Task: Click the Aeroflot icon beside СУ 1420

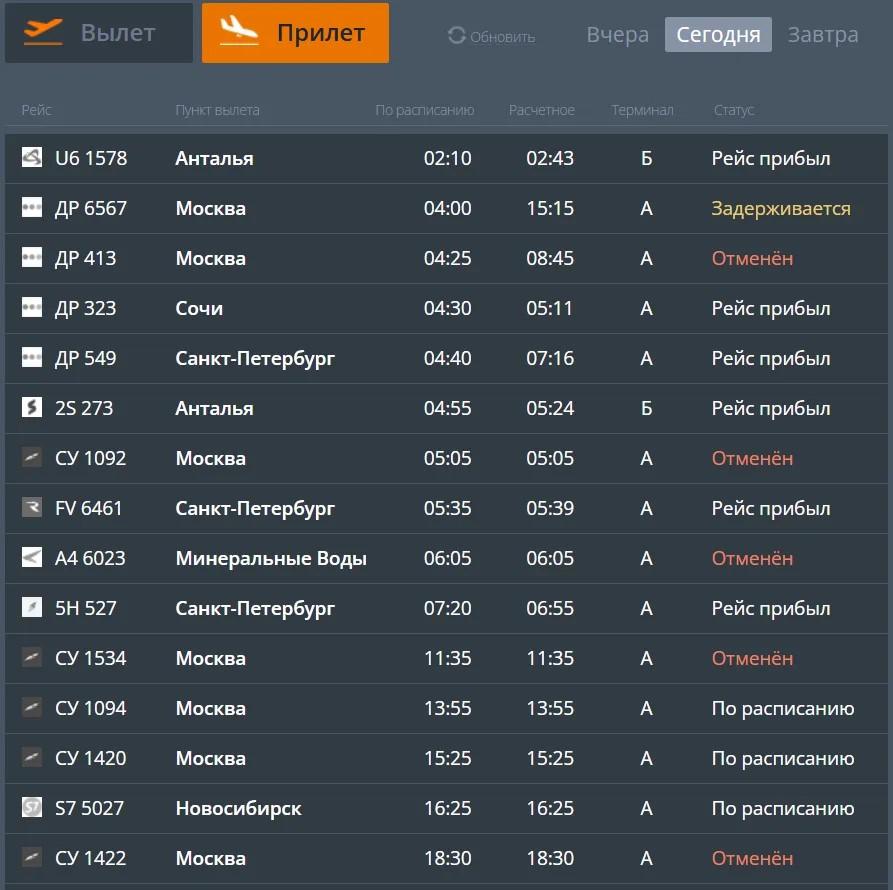Action: (32, 757)
